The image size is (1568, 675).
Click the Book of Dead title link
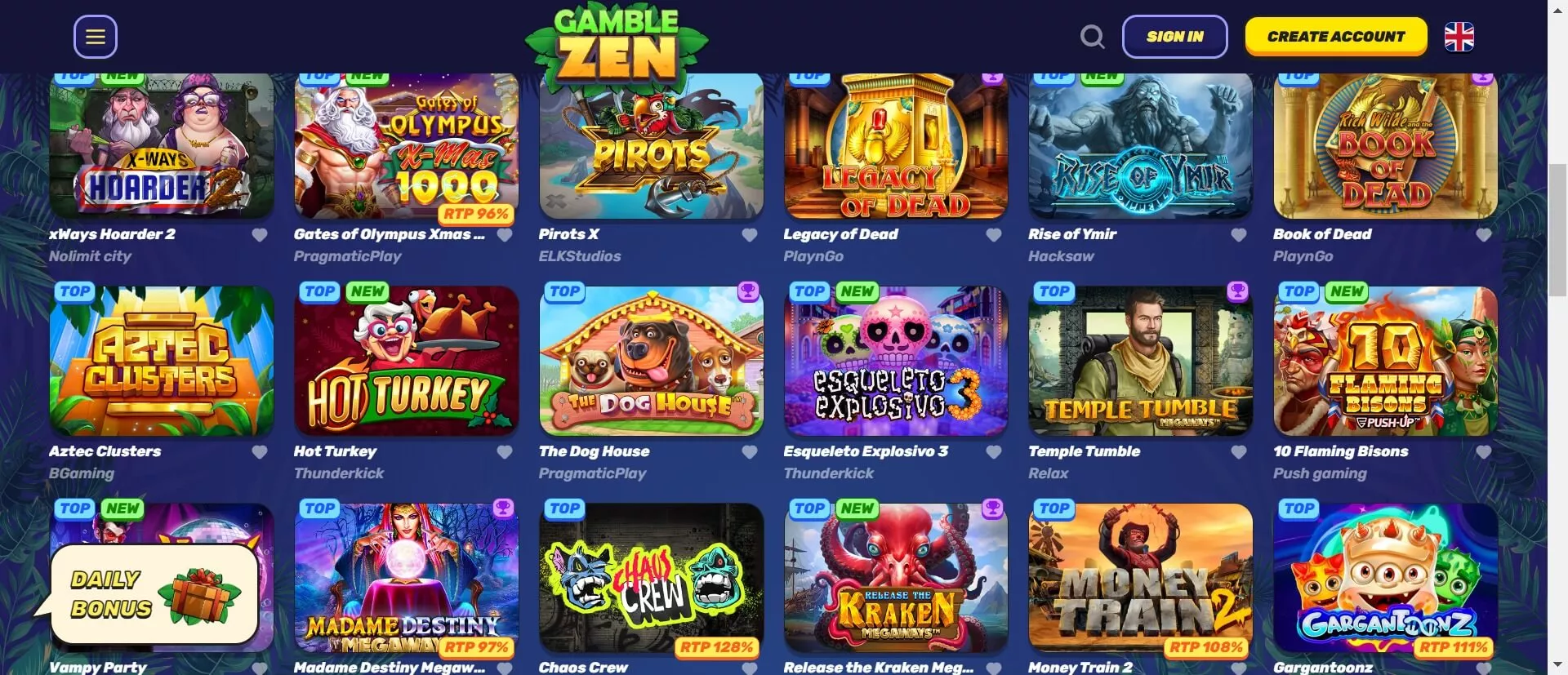point(1322,234)
